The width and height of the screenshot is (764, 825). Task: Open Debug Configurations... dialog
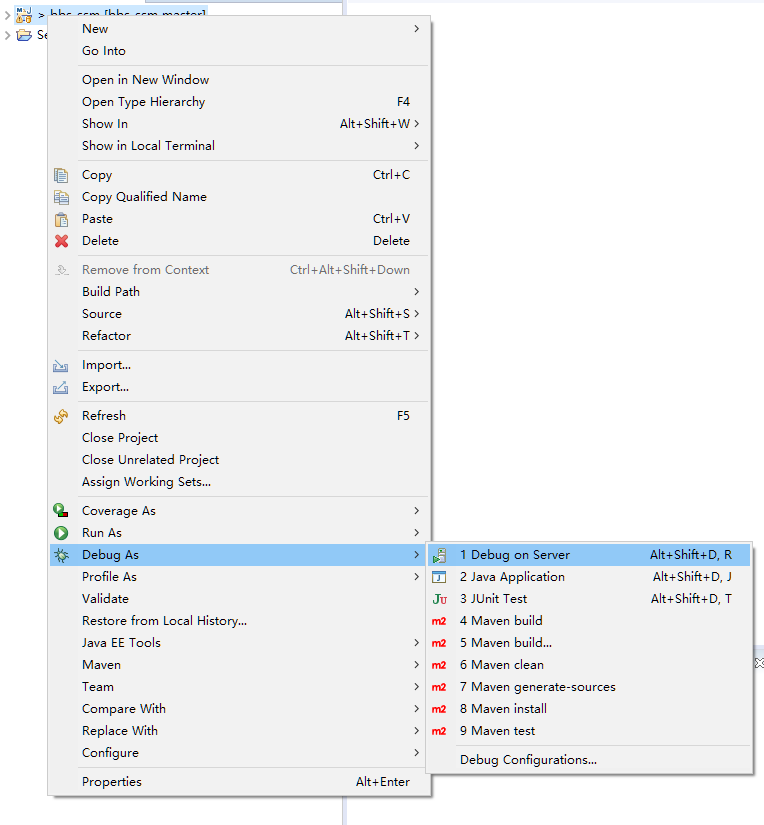point(528,760)
